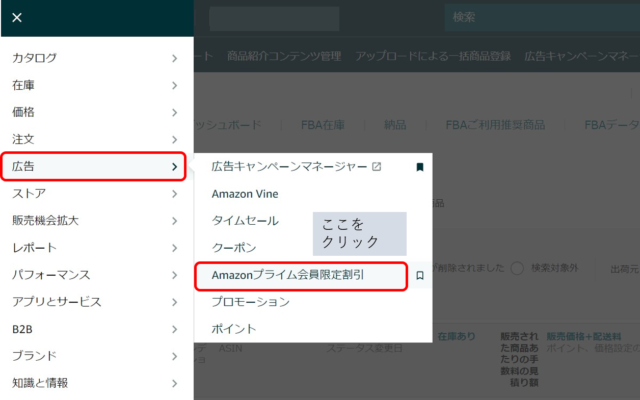This screenshot has height=400, width=640.
Task: Open プロモーション submenu entry
Action: [251, 302]
